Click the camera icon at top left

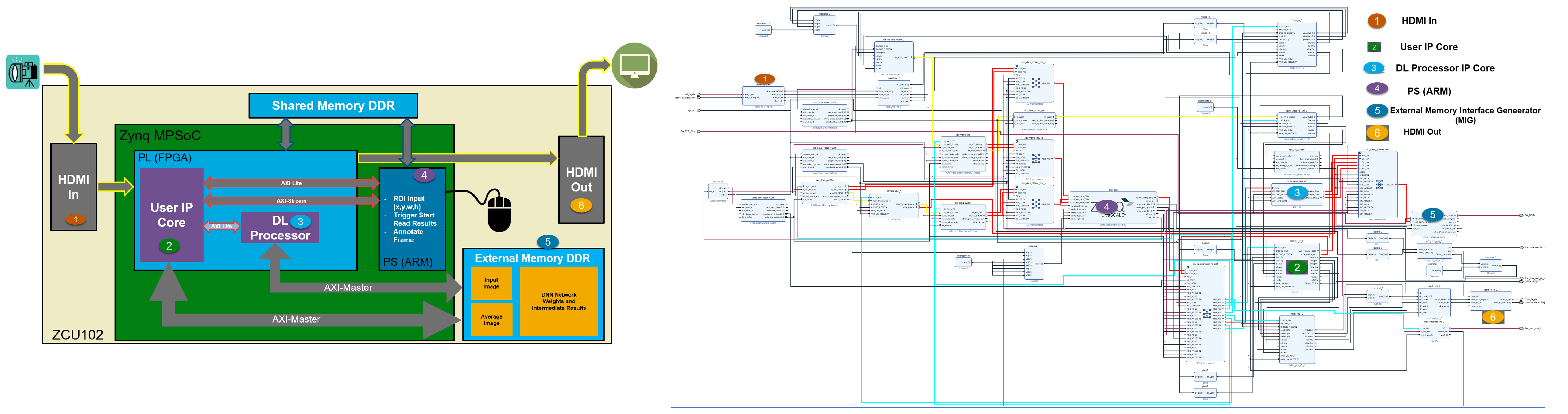[x=23, y=72]
